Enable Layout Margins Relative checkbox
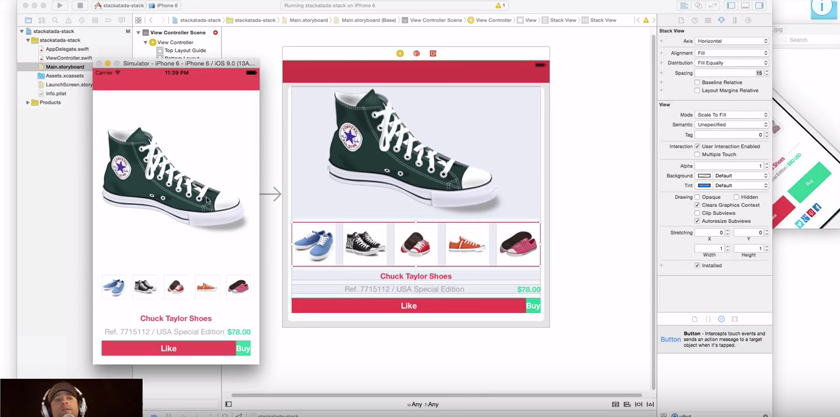The height and width of the screenshot is (417, 840). coord(697,91)
